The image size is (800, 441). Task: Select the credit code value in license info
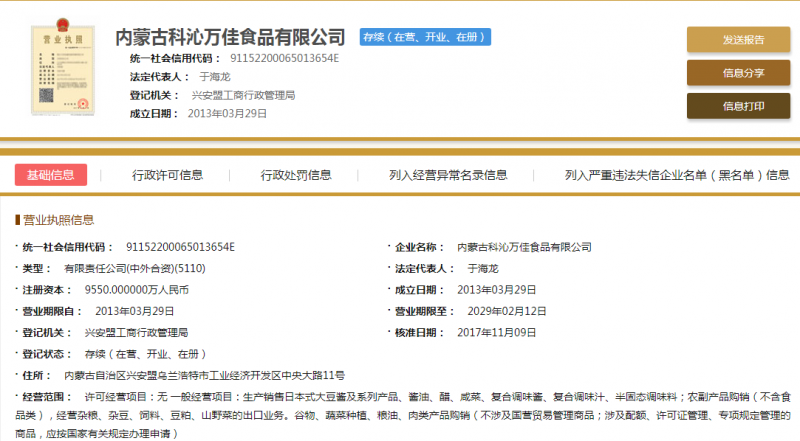(180, 247)
